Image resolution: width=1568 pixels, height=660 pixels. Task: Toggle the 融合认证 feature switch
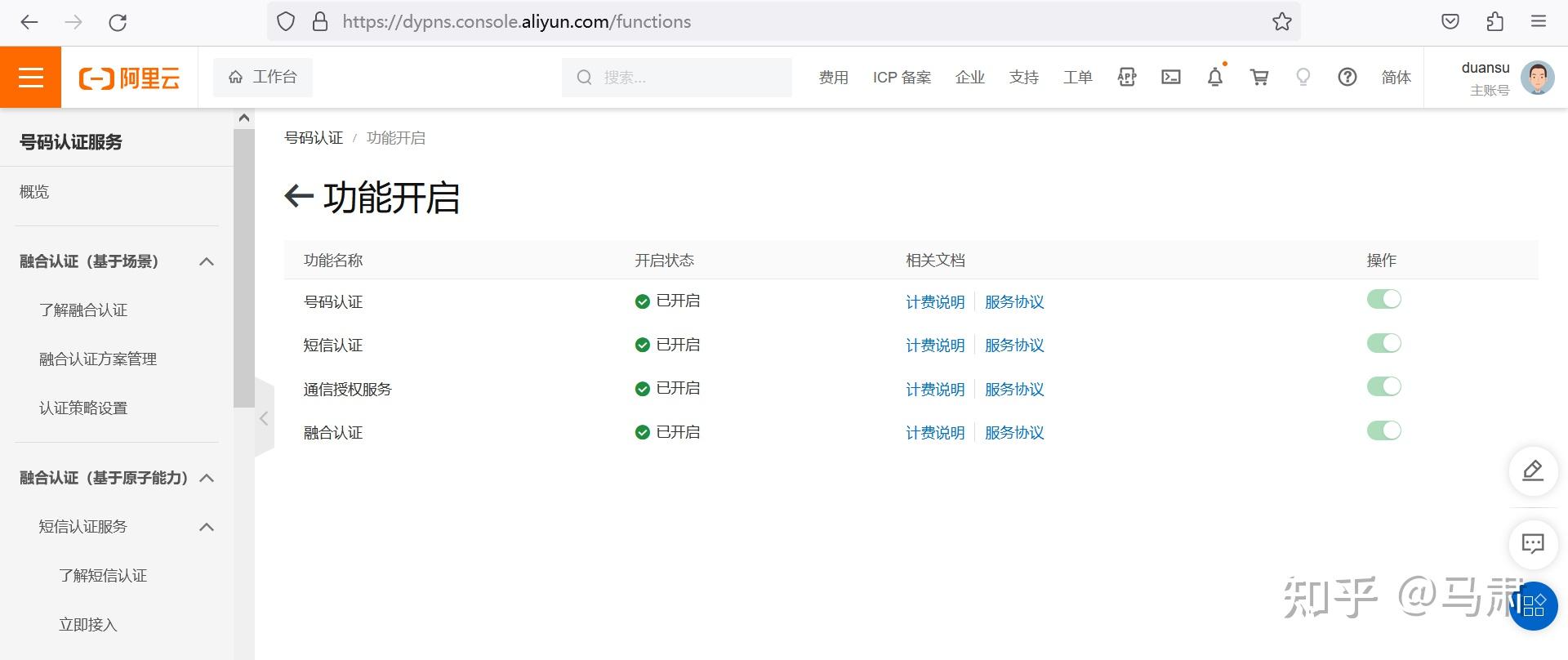coord(1384,430)
